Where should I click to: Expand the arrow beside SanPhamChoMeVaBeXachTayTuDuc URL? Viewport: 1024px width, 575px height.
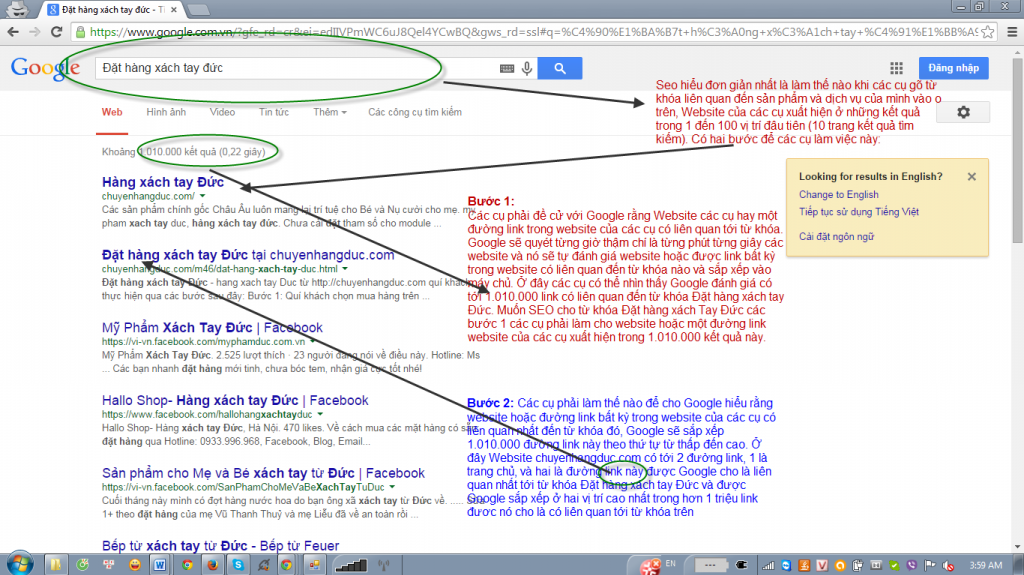coord(392,487)
